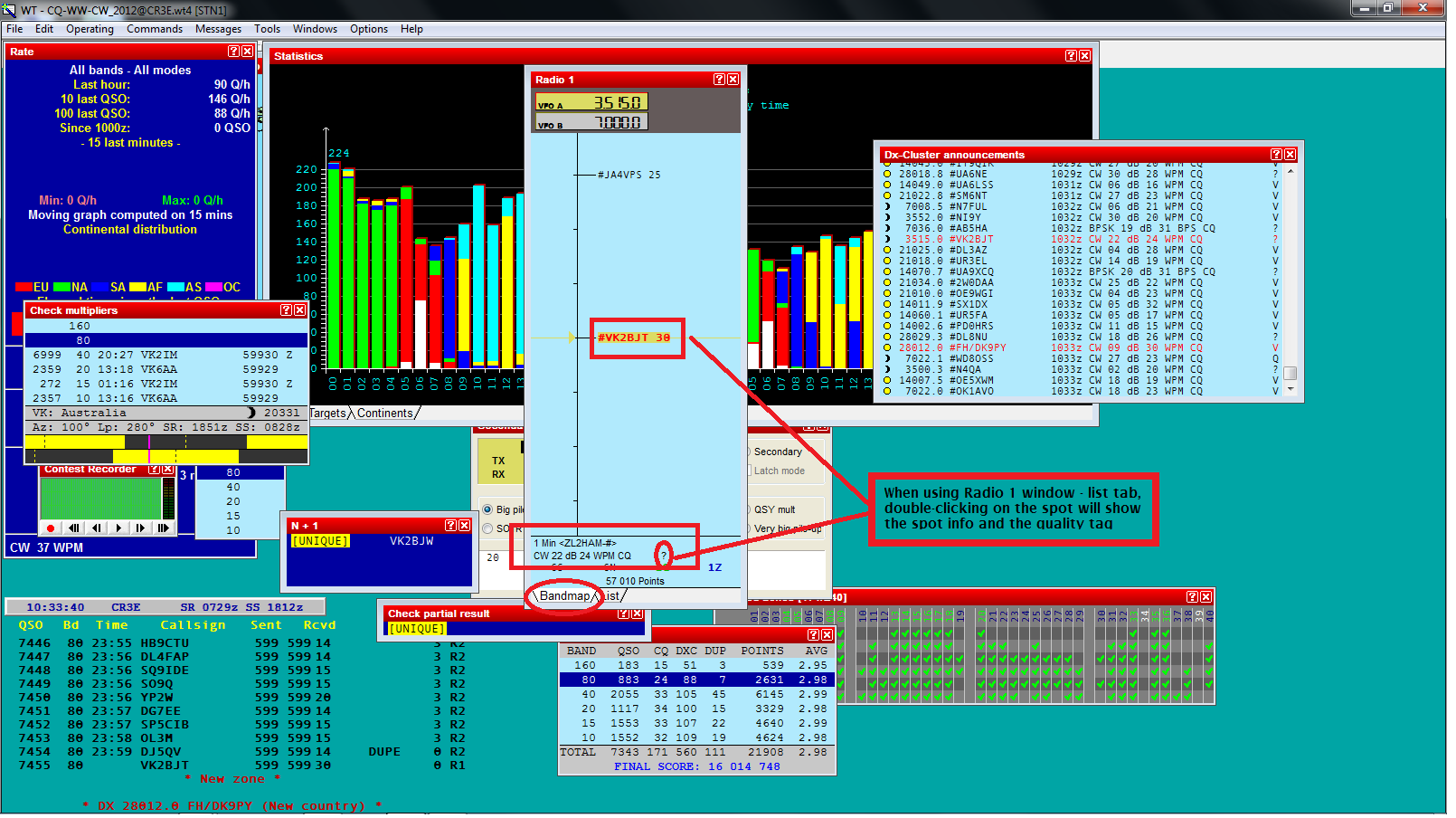Select the Secondary radio option
1456x818 pixels.
(776, 452)
